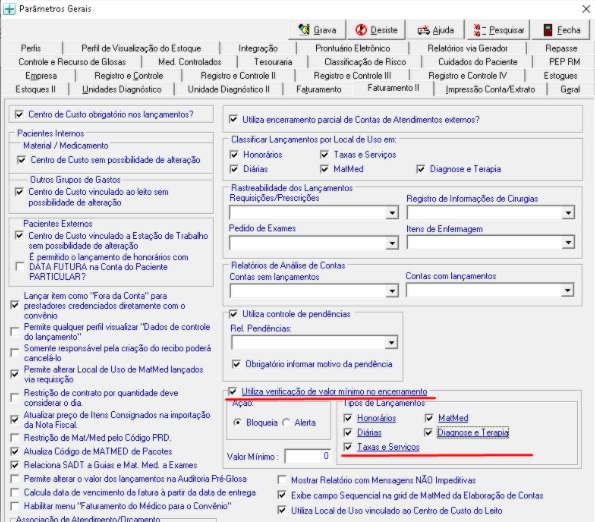
Task: Expand Contas com lançamentos dropdown
Action: 567,291
